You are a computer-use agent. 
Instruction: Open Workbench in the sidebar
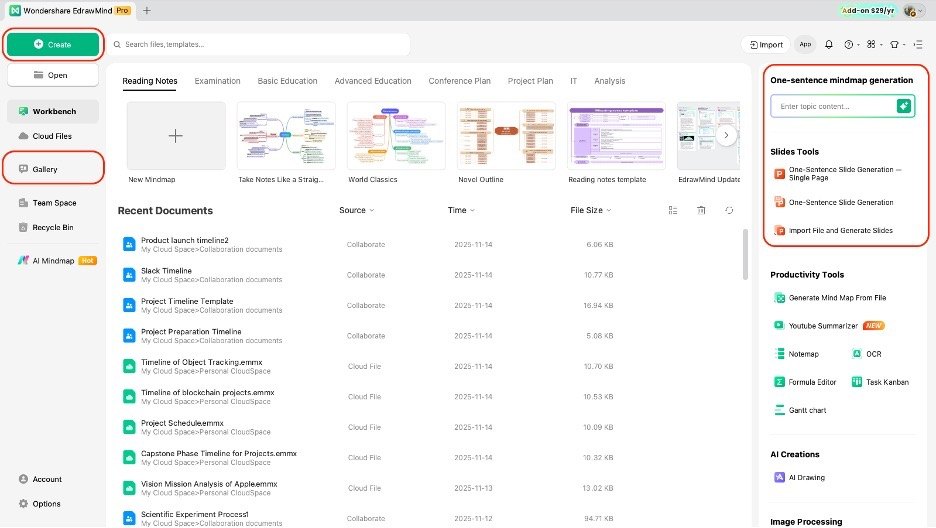click(x=53, y=111)
